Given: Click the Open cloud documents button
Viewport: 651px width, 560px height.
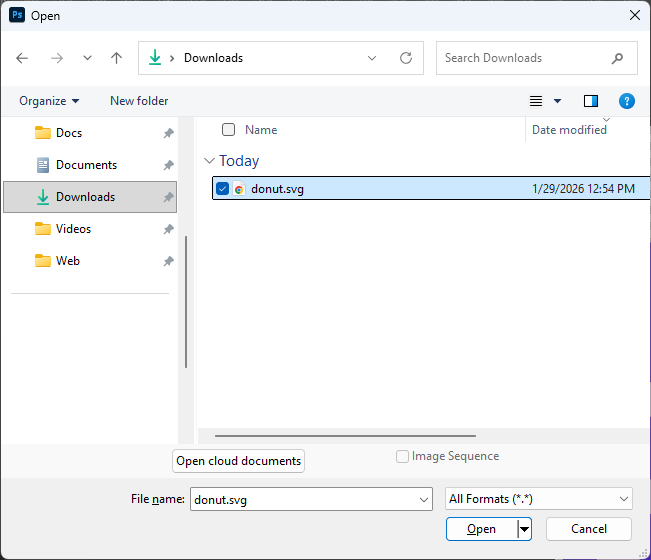Looking at the screenshot, I should (x=238, y=461).
